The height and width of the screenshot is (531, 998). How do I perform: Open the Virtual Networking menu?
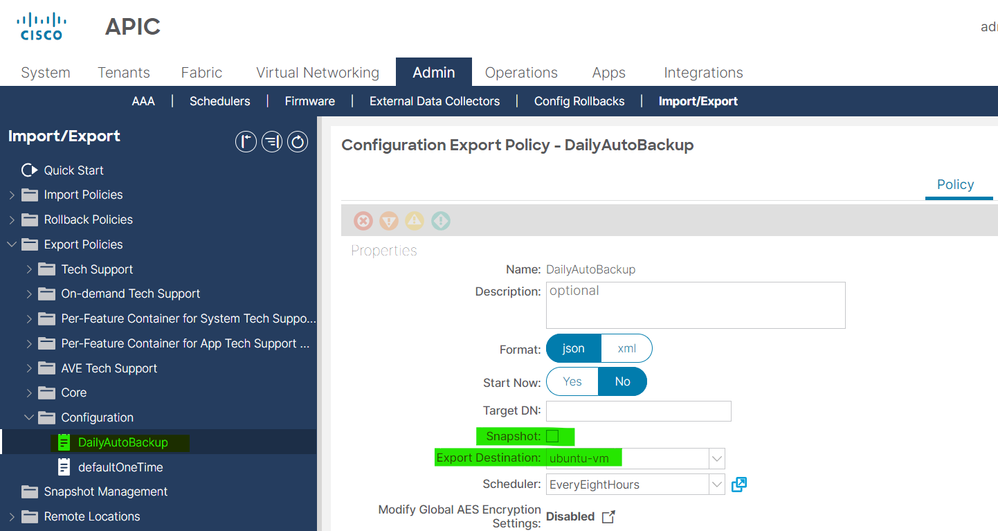[x=318, y=73]
